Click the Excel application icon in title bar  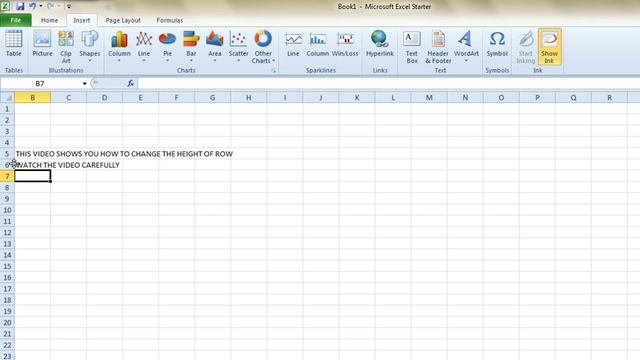[x=5, y=6]
